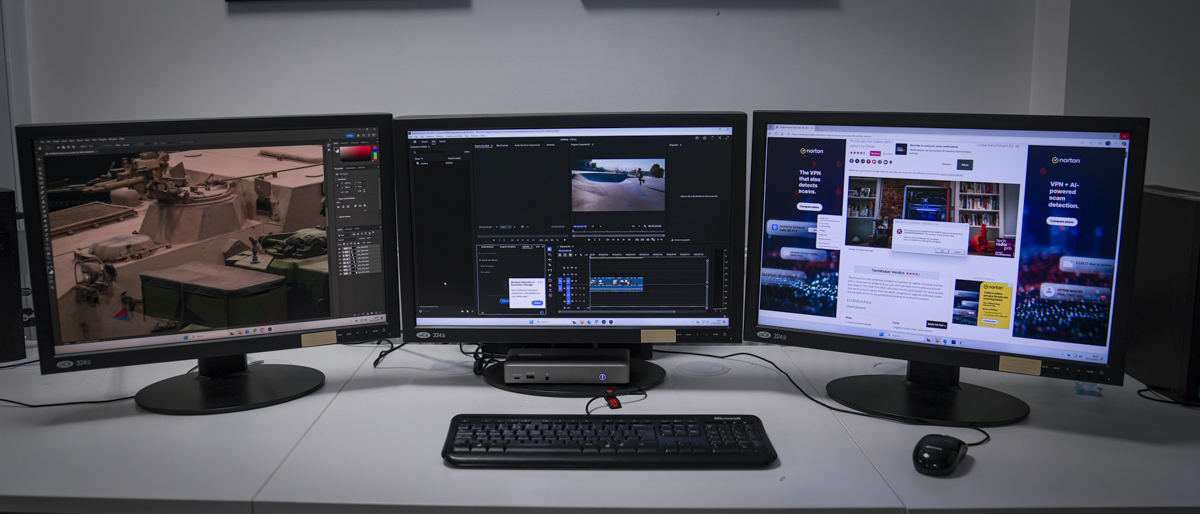The width and height of the screenshot is (1200, 514).
Task: Click OK in the error dialog
Action: coord(941,251)
